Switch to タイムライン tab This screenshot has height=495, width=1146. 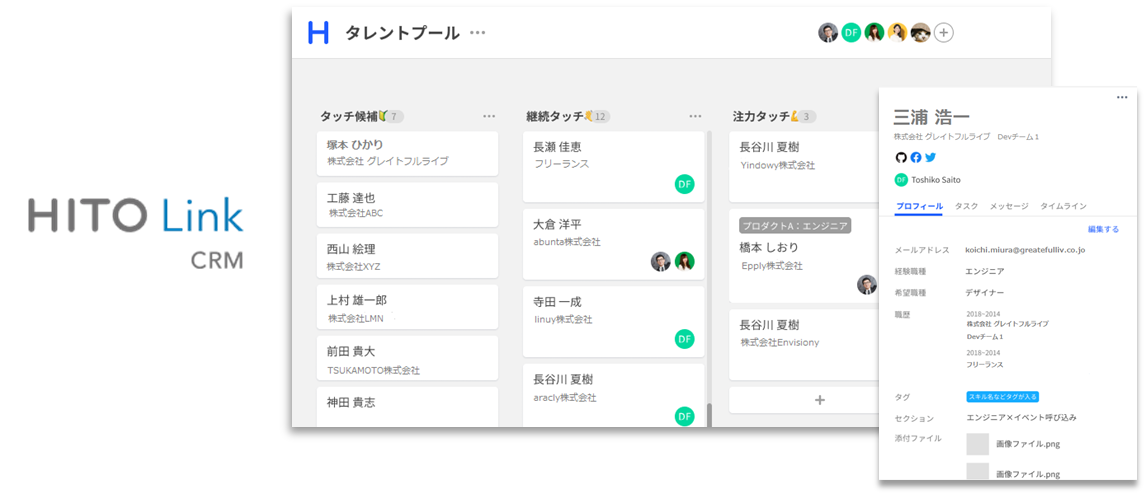pos(1063,207)
